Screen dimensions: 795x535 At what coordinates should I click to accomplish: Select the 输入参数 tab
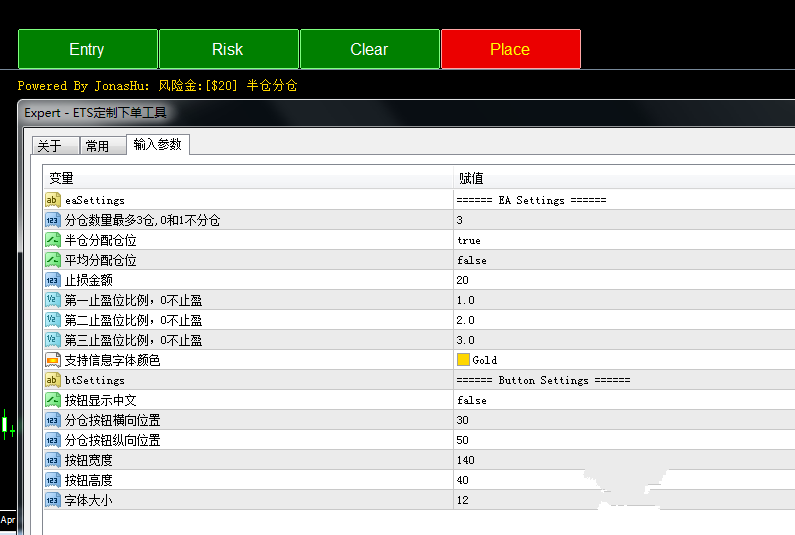point(157,145)
